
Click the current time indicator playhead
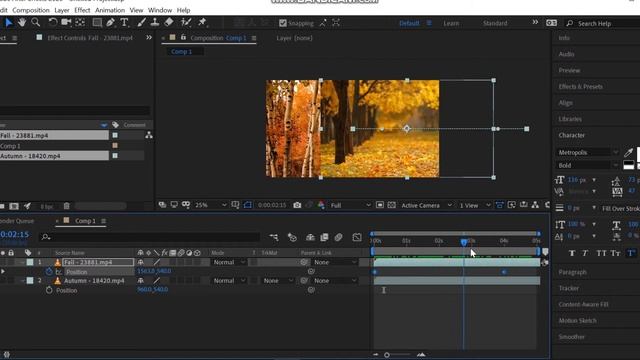(x=464, y=242)
